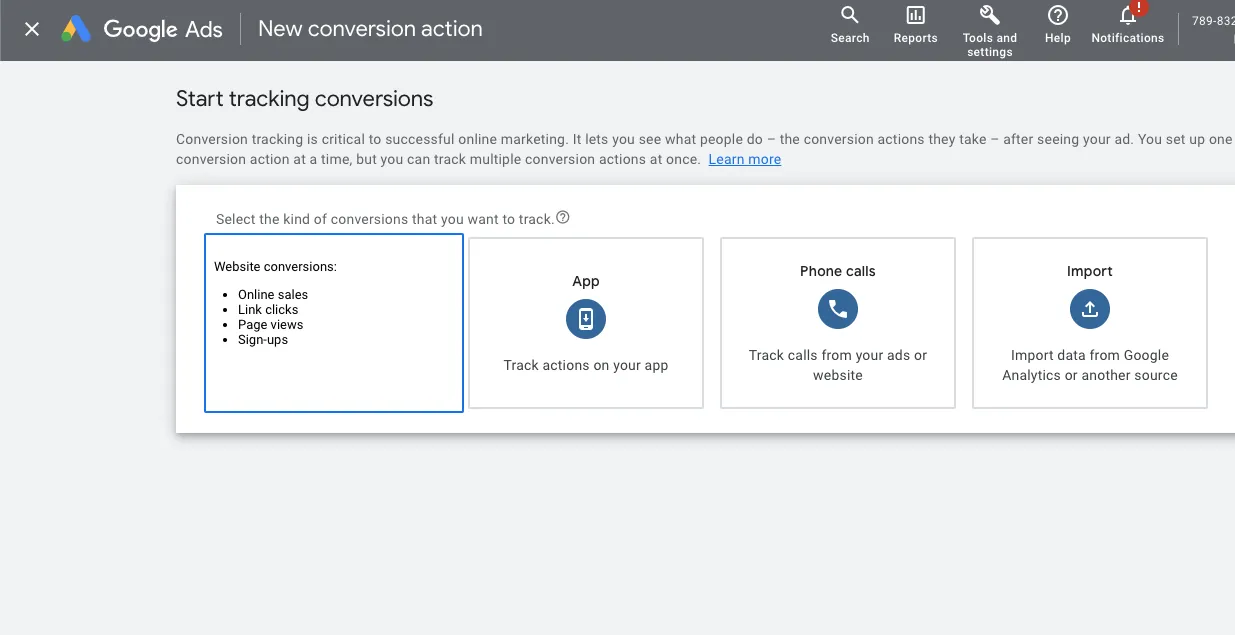
Task: Click the Online sales bullet item
Action: click(272, 294)
